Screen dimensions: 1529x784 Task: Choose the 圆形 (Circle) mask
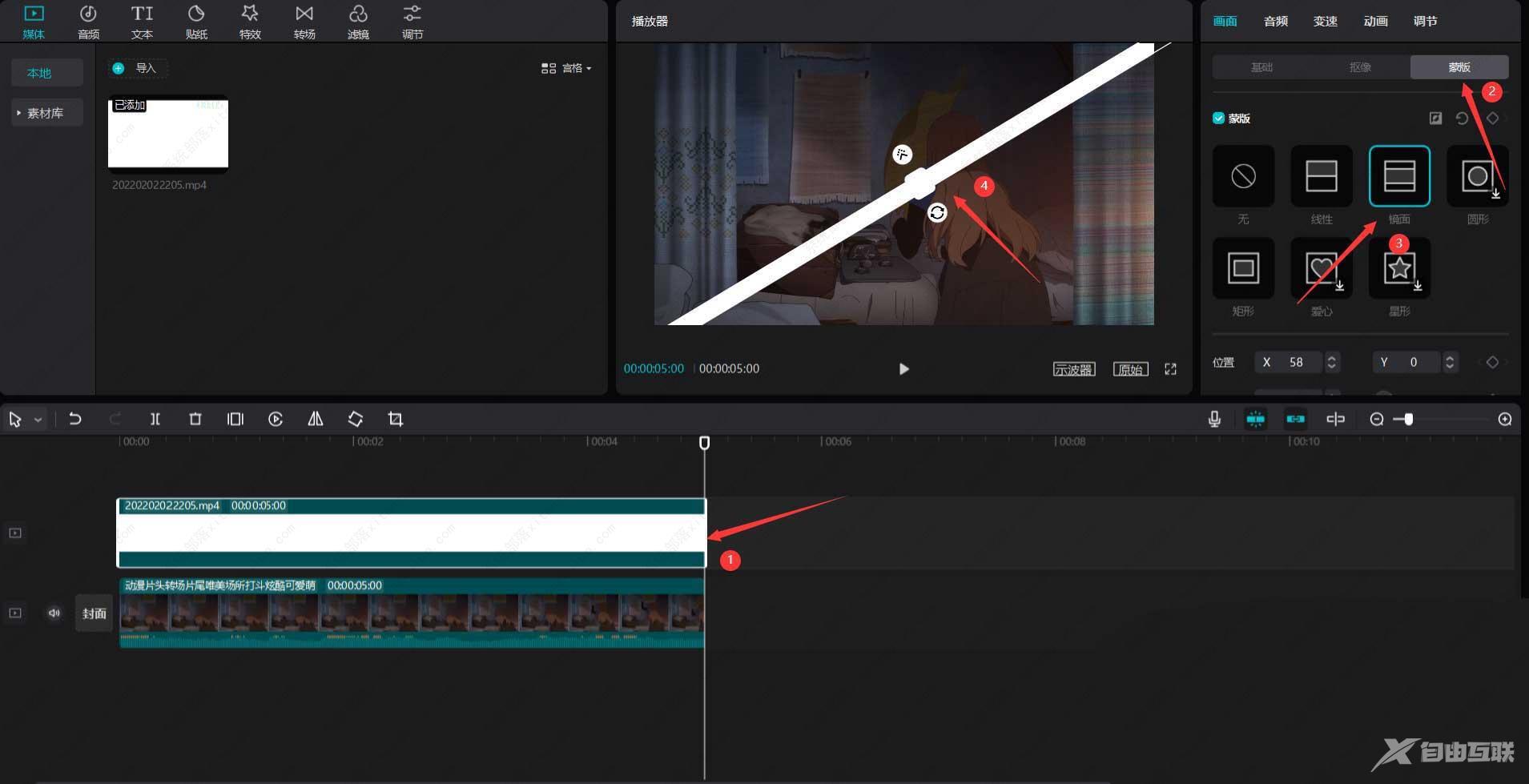[x=1478, y=176]
